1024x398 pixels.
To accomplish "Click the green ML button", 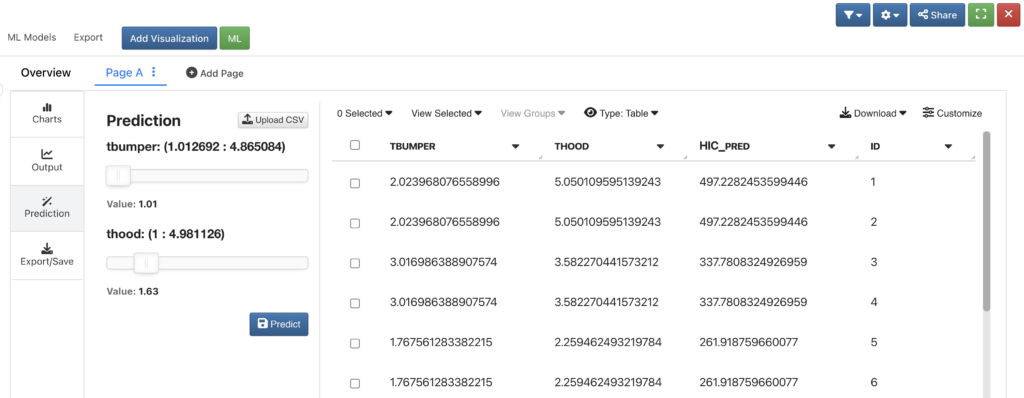I will pos(234,39).
